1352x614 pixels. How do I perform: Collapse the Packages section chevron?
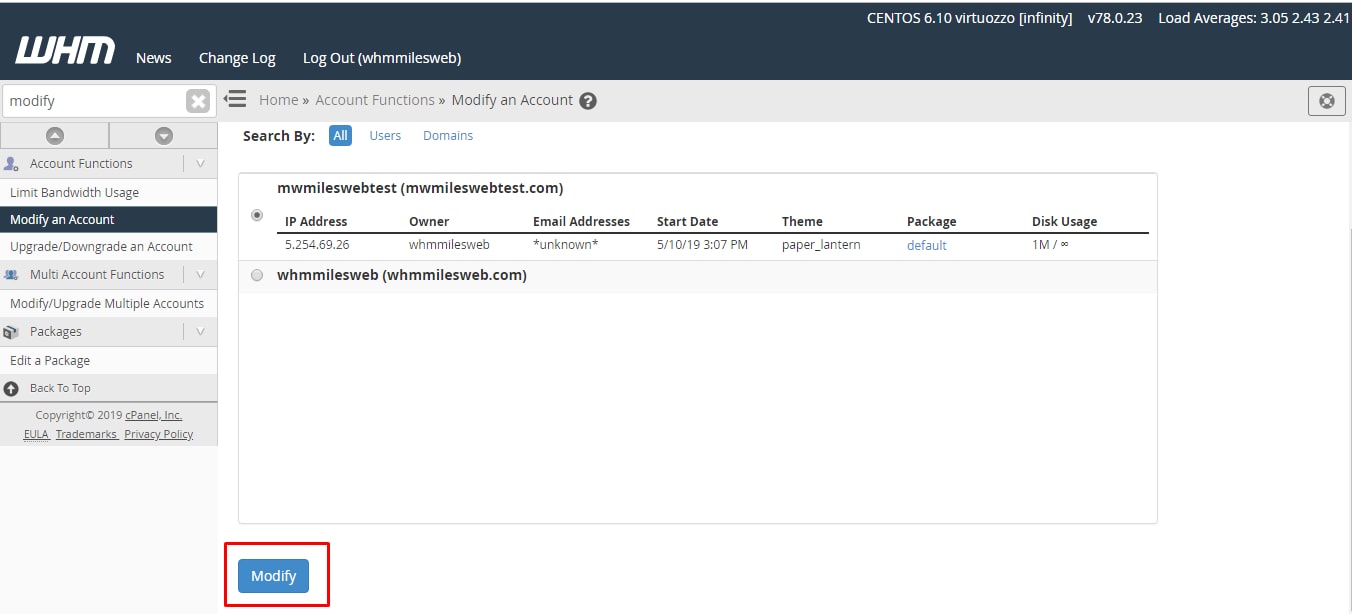click(200, 331)
